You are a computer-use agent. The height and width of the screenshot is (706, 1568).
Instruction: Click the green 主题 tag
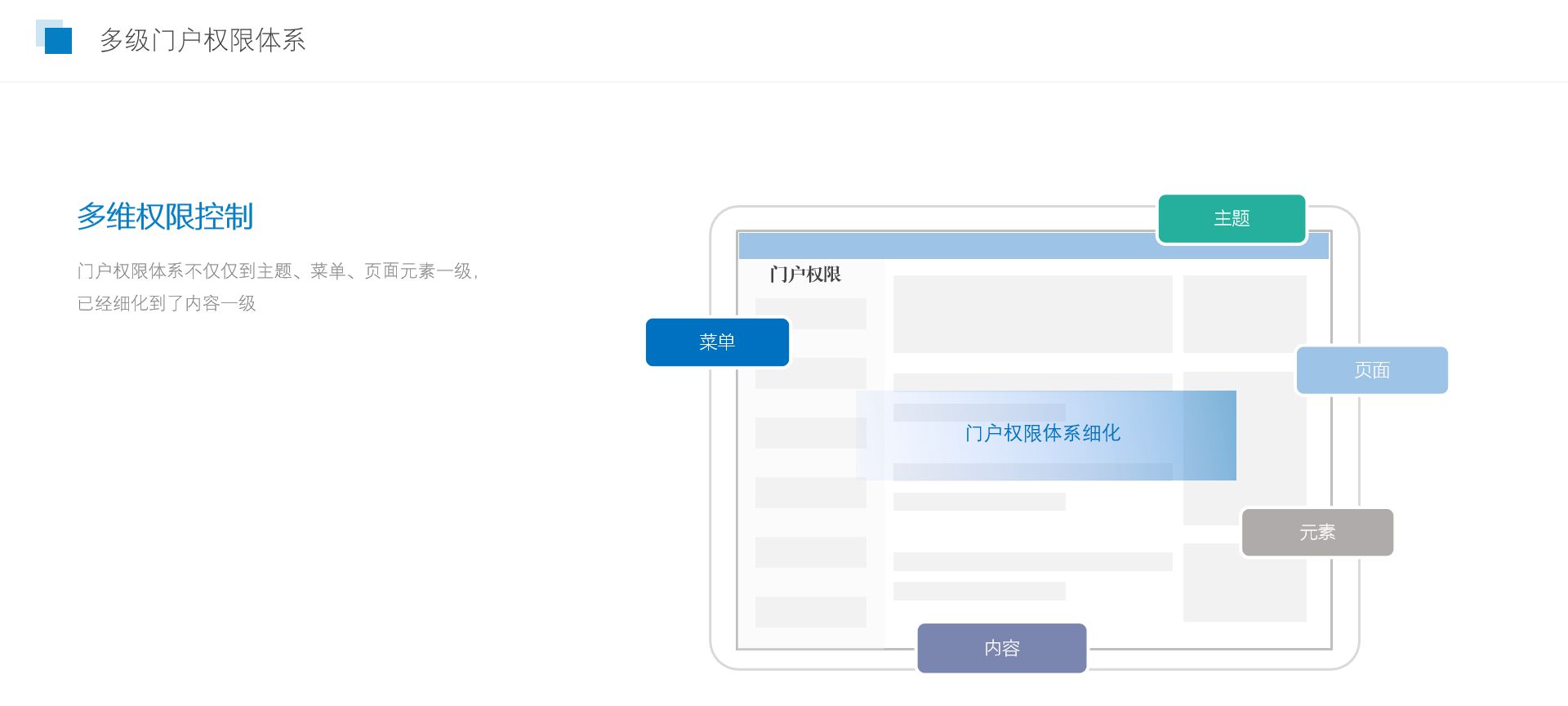[1232, 219]
